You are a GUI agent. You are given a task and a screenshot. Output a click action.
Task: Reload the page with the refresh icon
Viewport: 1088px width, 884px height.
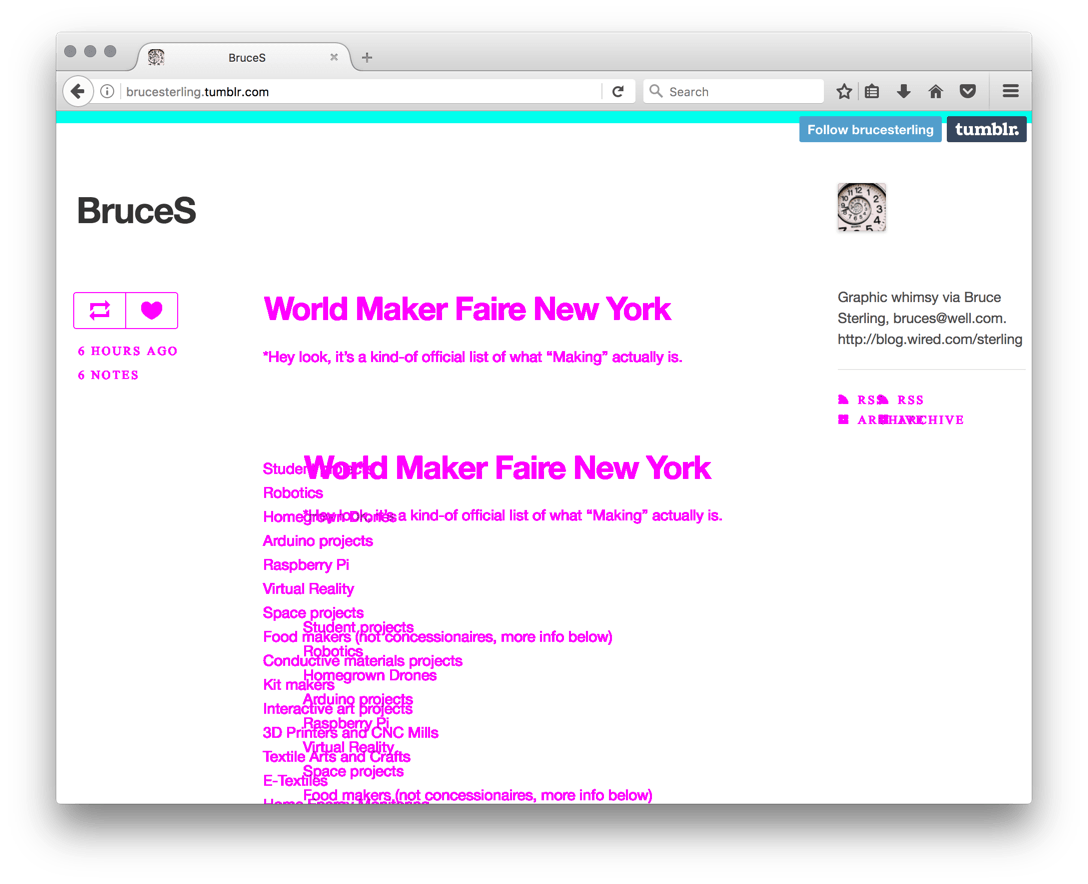coord(618,92)
